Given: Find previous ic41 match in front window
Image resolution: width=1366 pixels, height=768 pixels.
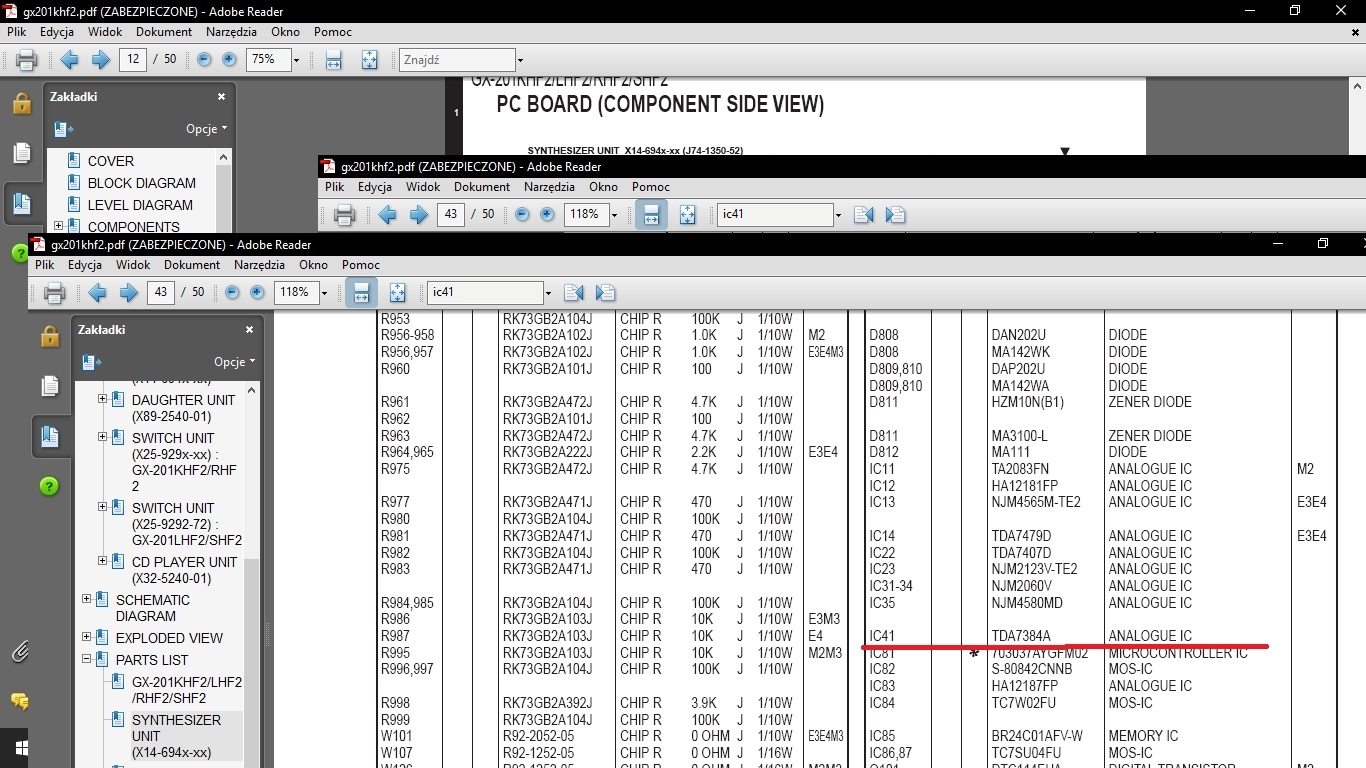Looking at the screenshot, I should coord(573,293).
